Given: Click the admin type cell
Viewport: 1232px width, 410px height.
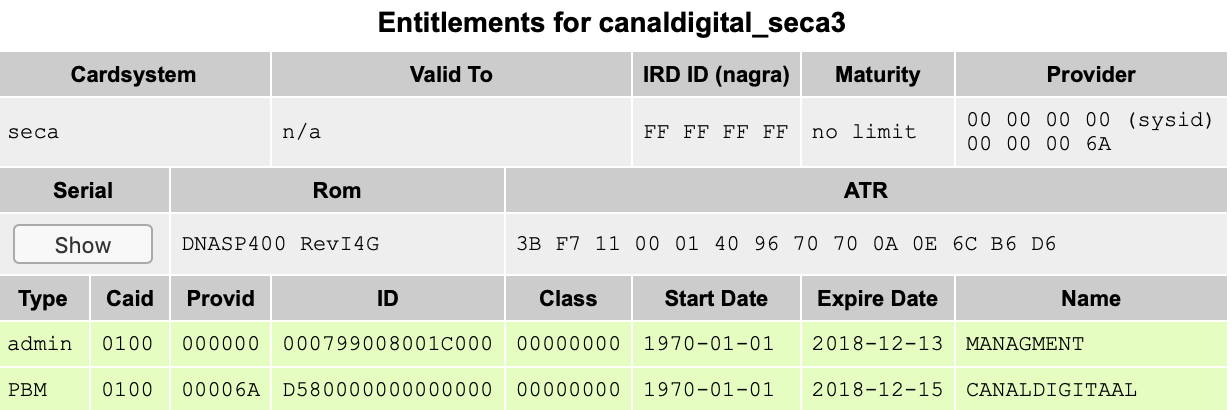Looking at the screenshot, I should [40, 344].
